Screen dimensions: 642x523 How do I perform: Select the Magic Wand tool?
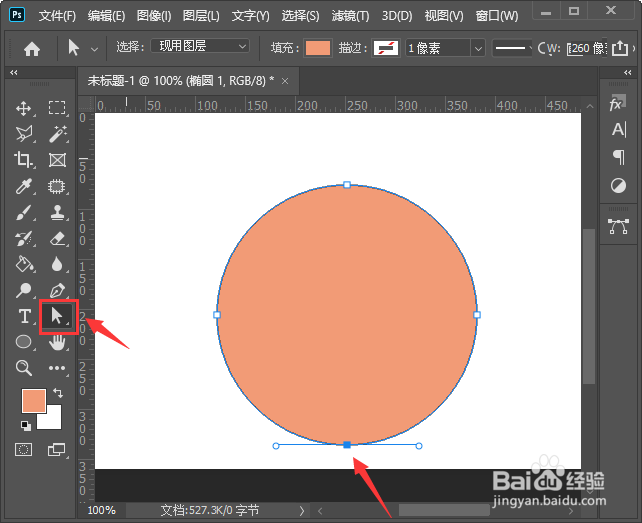pyautogui.click(x=57, y=134)
